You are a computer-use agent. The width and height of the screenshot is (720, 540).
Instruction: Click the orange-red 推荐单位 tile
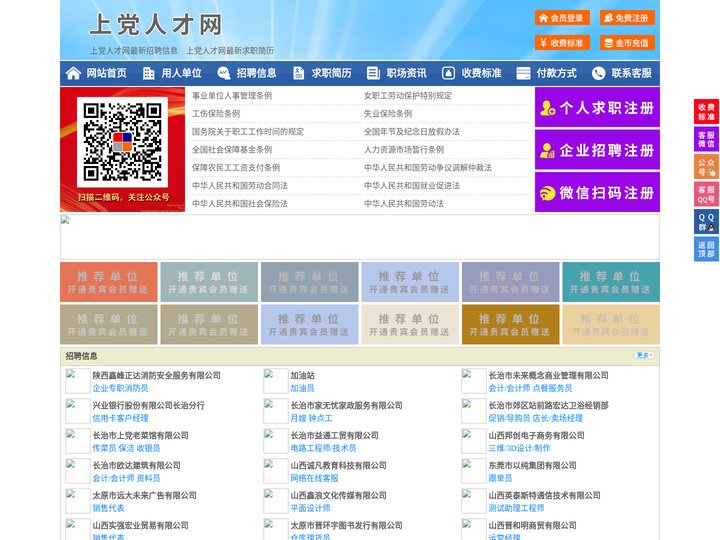(108, 282)
